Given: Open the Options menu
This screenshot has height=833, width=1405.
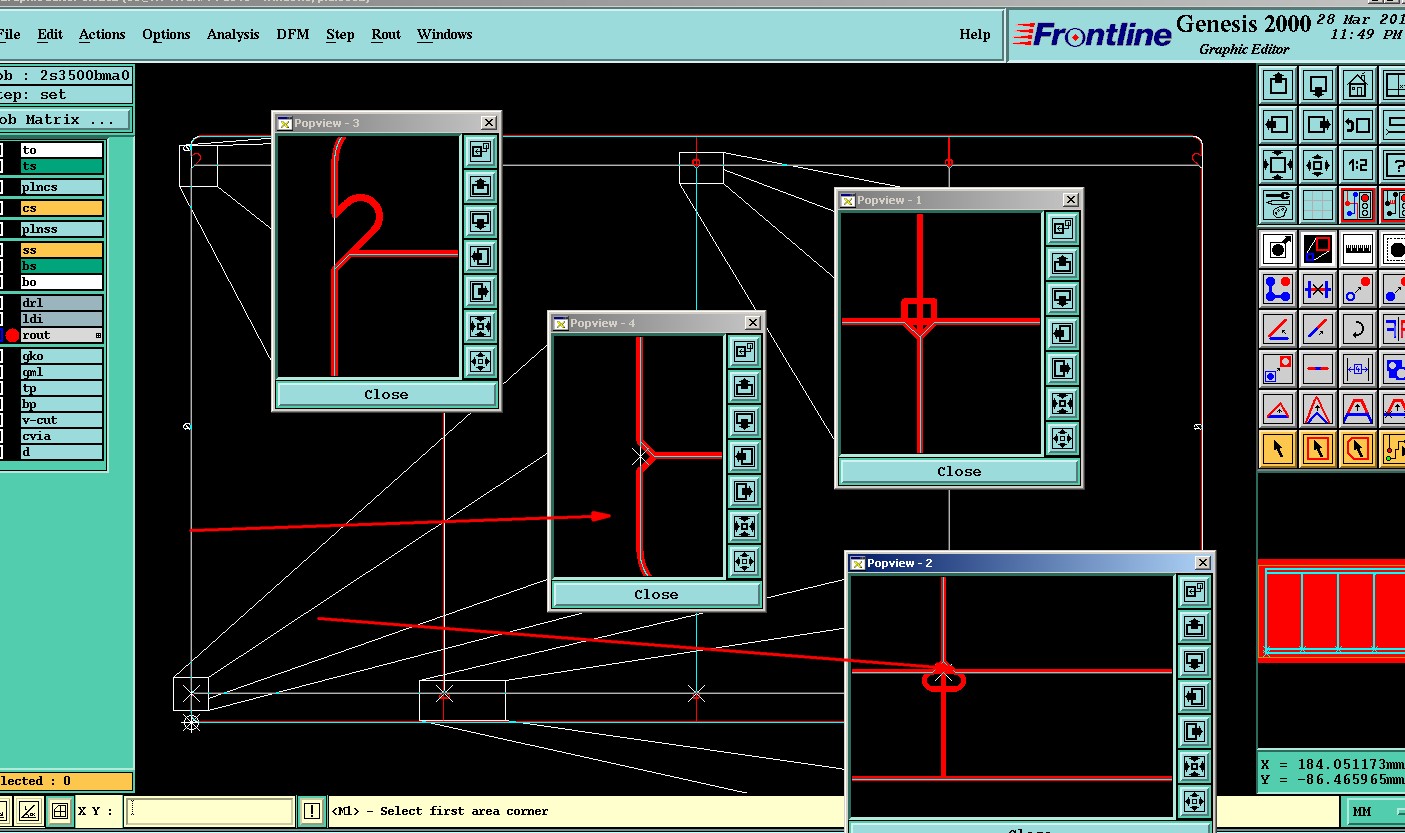Looking at the screenshot, I should pos(166,34).
